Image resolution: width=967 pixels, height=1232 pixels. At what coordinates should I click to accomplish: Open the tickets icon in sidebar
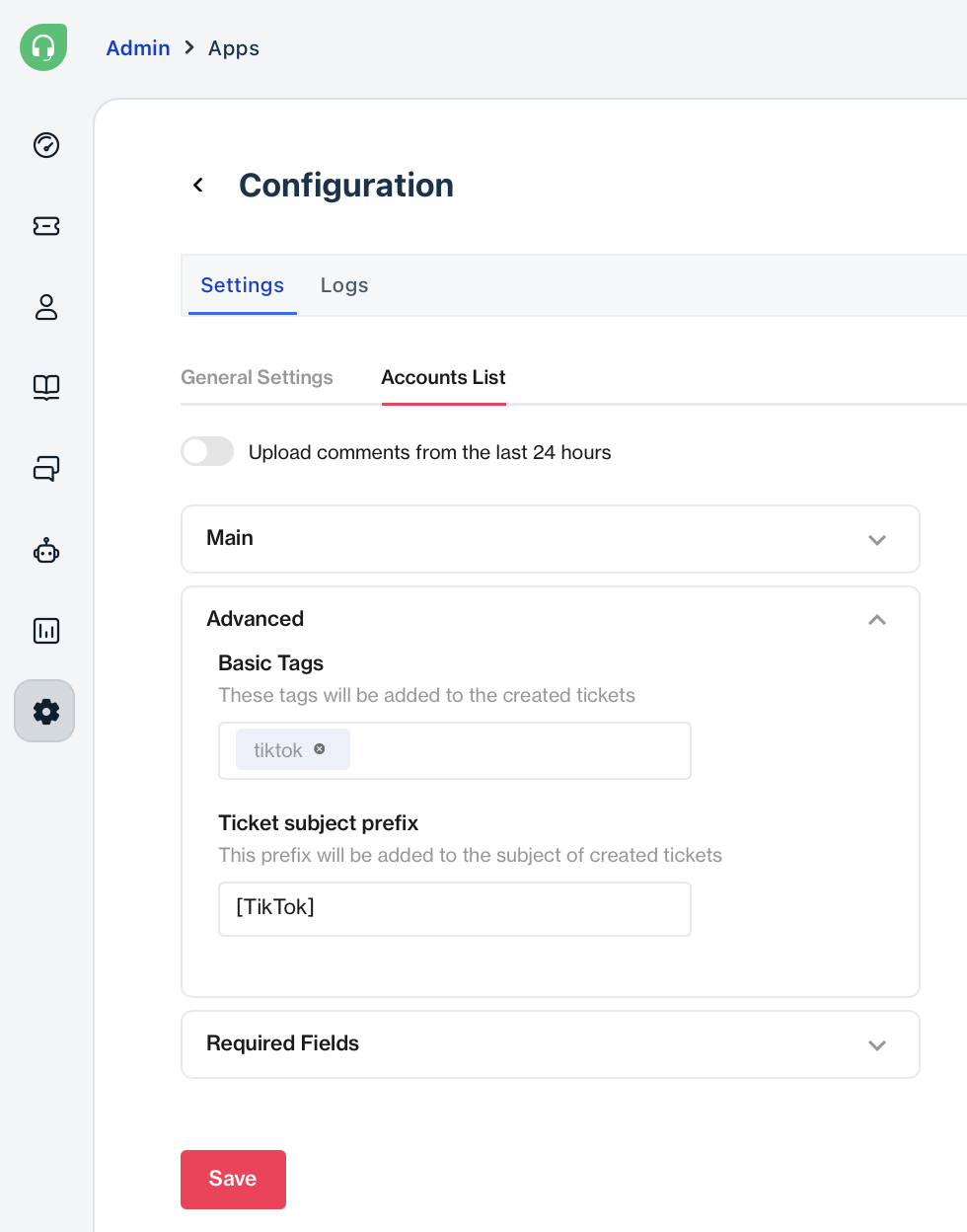coord(46,226)
